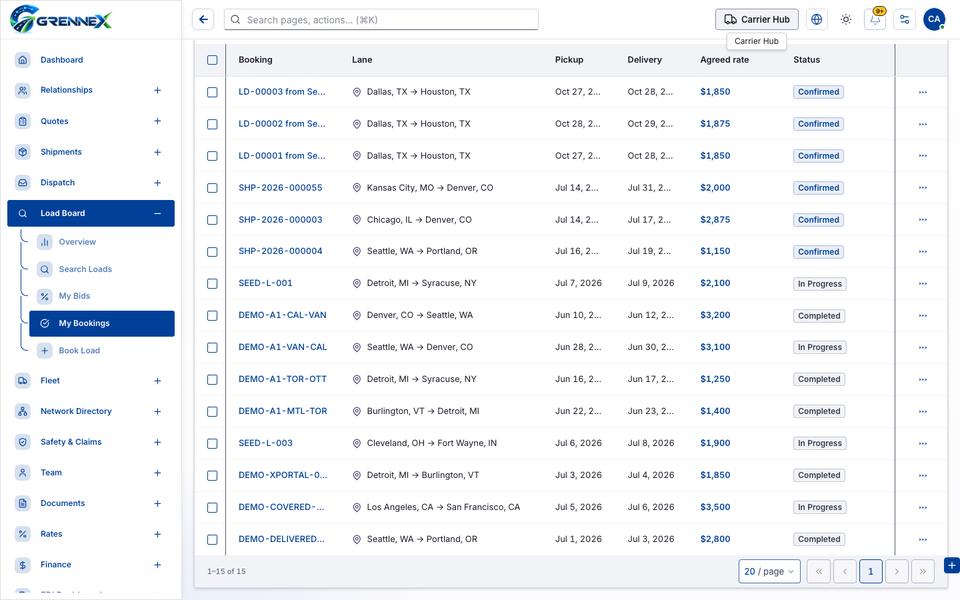Open the CA user avatar menu
Image resolution: width=960 pixels, height=600 pixels.
[x=934, y=20]
